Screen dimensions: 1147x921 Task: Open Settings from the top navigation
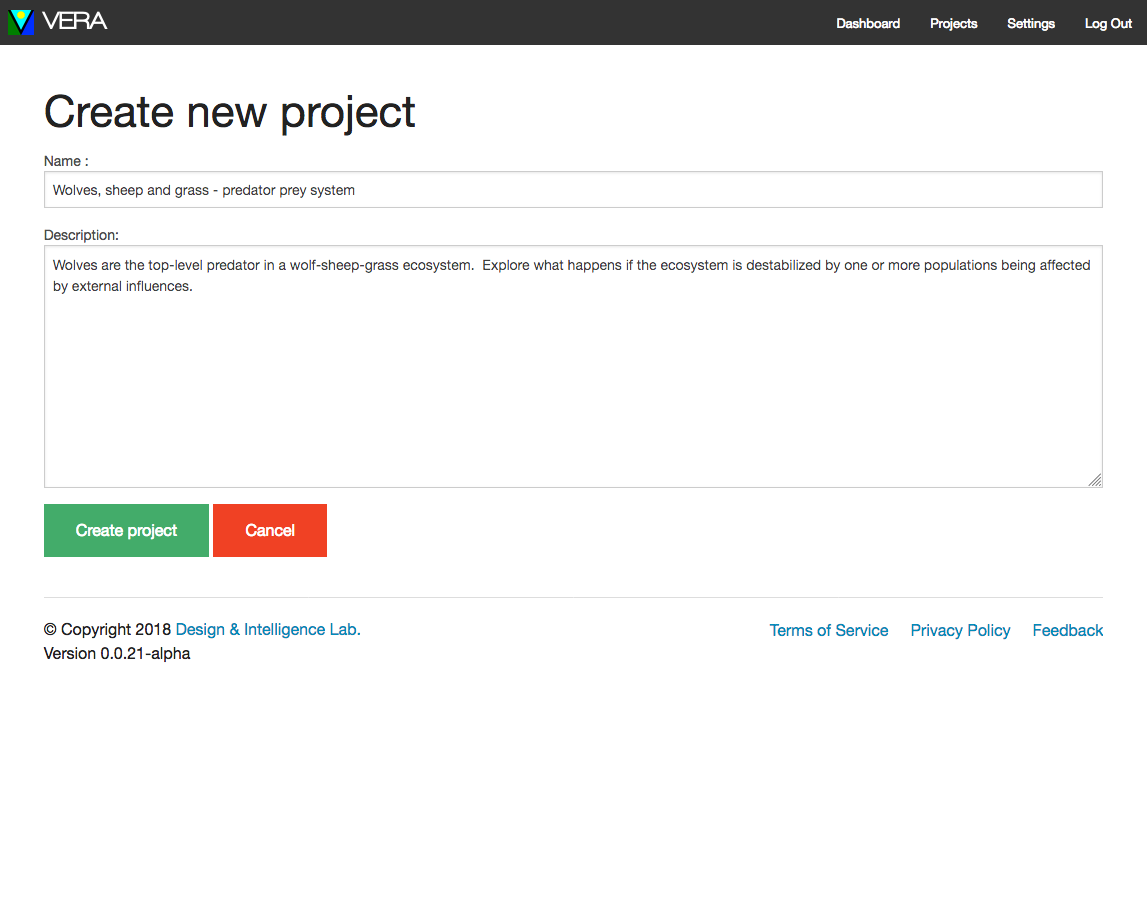point(1030,23)
